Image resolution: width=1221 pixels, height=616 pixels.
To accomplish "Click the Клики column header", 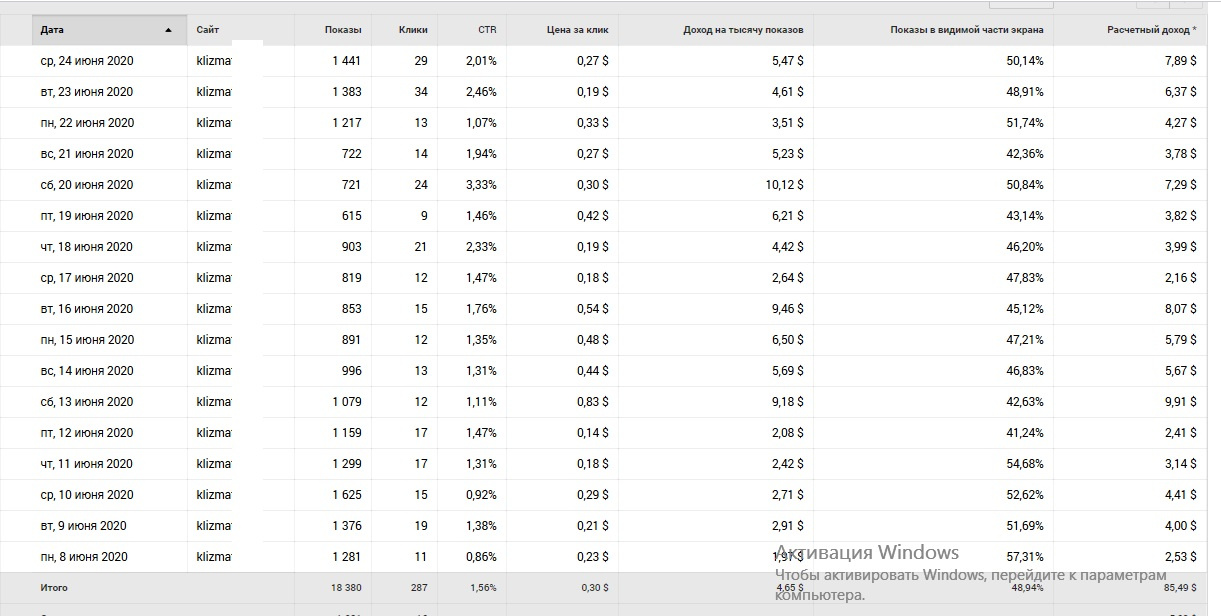I will tap(413, 30).
